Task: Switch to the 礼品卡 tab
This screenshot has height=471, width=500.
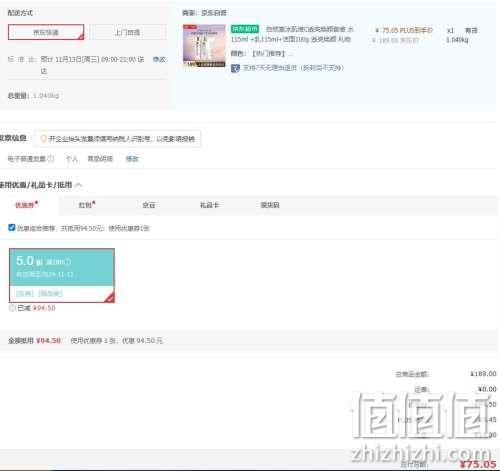Action: click(209, 205)
